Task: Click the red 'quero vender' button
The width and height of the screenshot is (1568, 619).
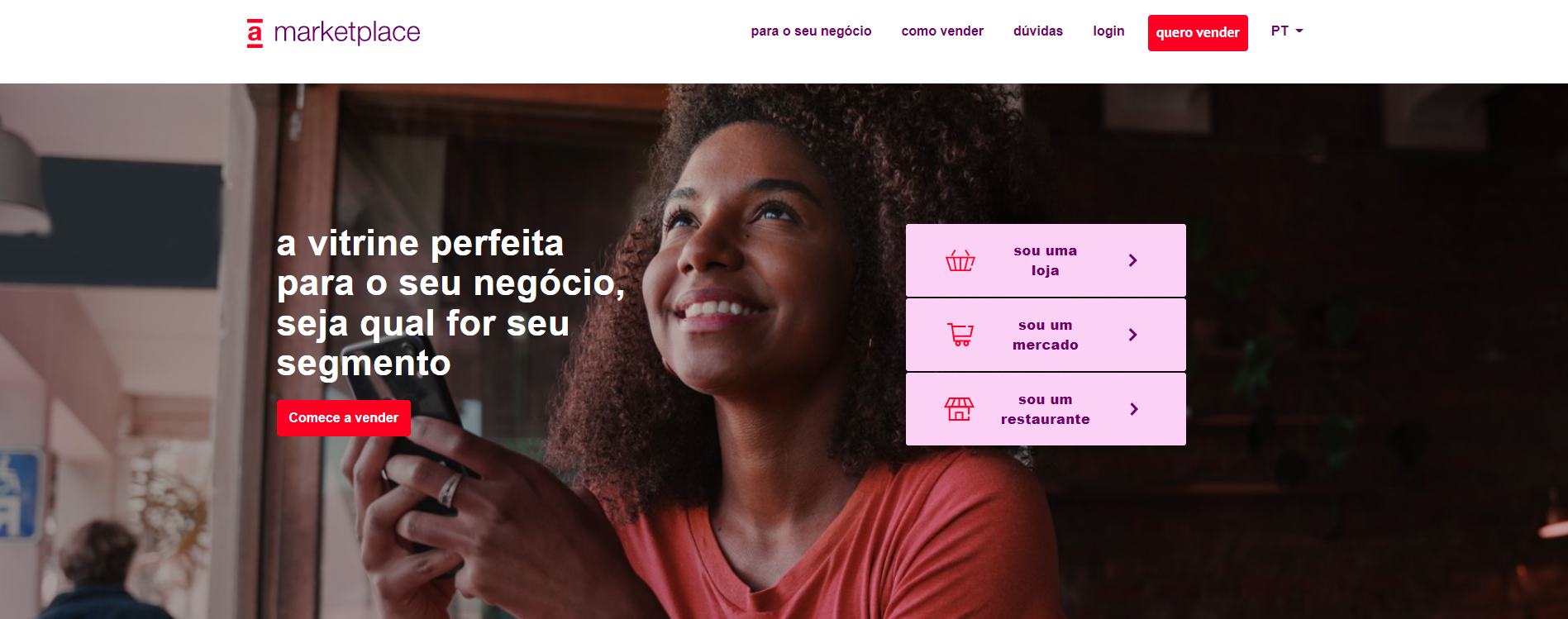Action: point(1198,33)
